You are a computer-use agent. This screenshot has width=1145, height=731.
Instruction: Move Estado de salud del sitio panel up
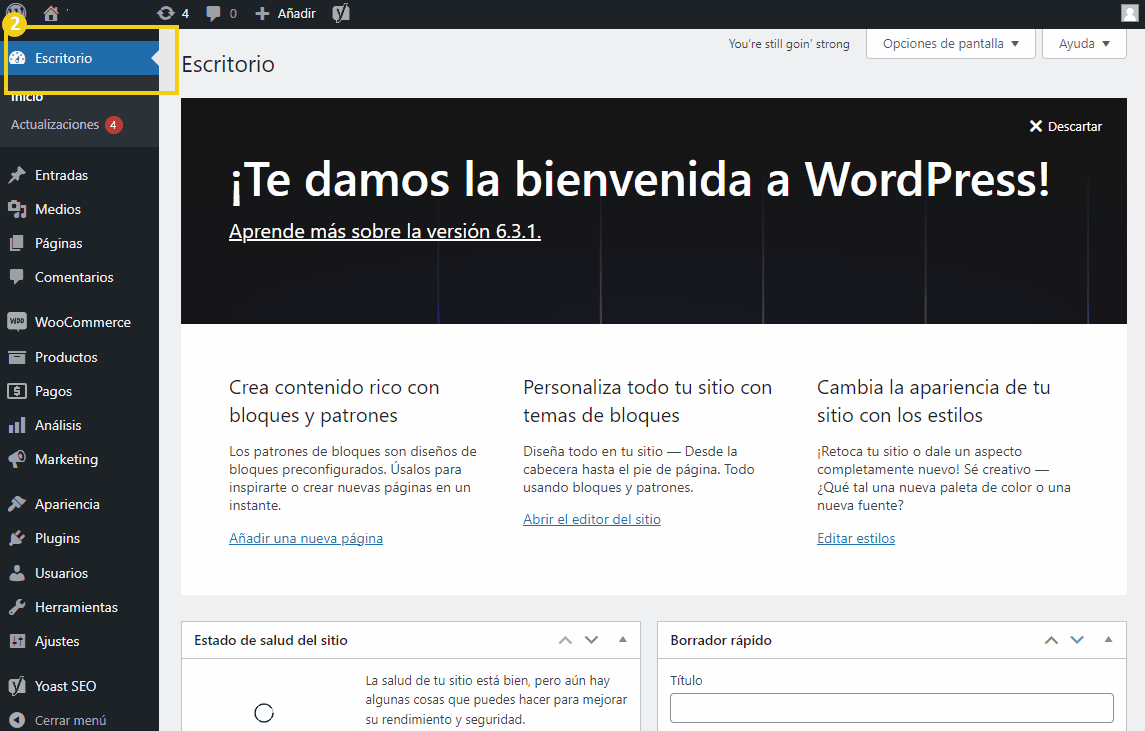pos(565,640)
